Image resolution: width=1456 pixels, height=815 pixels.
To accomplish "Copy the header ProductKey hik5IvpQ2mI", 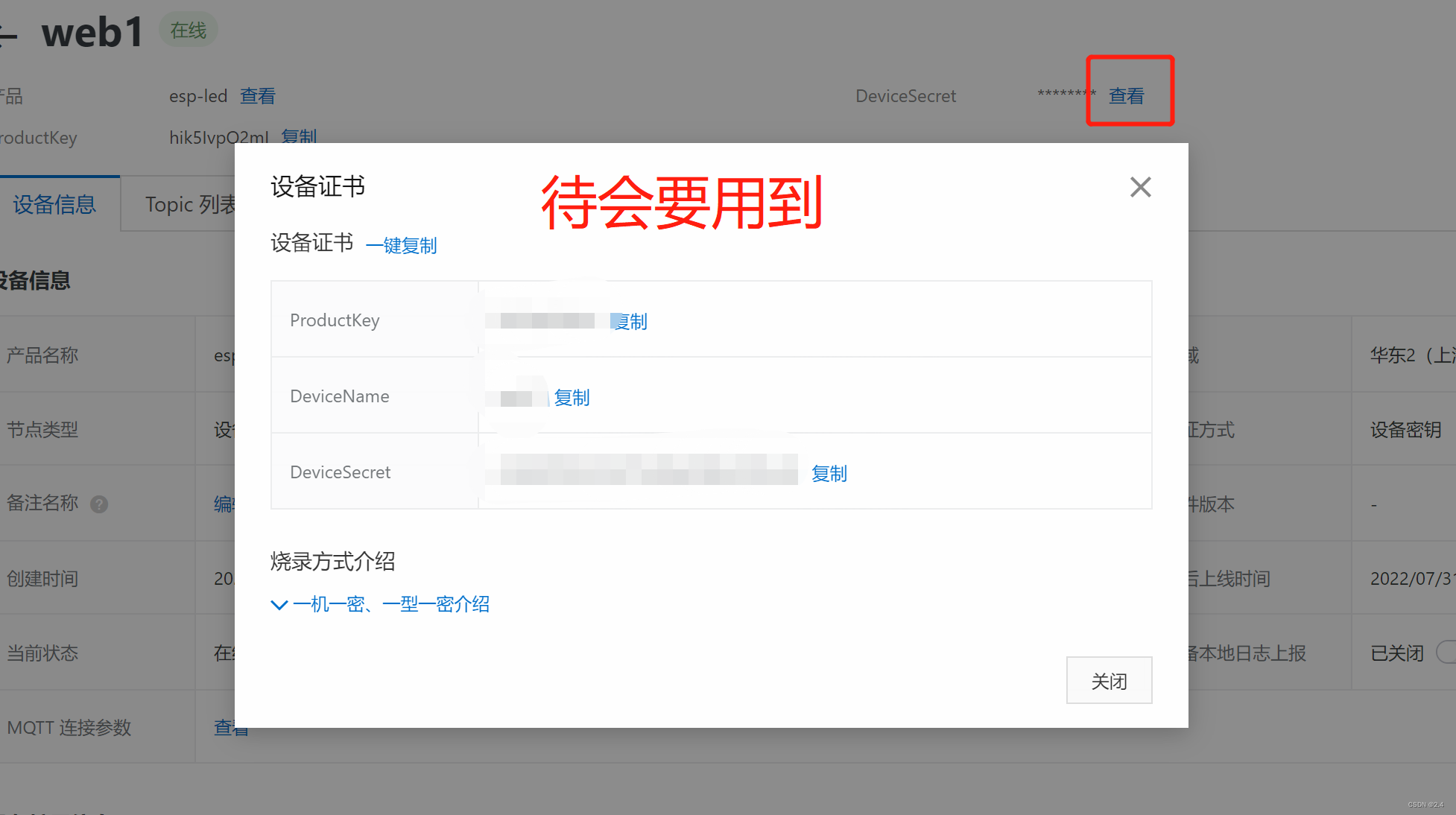I will [299, 137].
